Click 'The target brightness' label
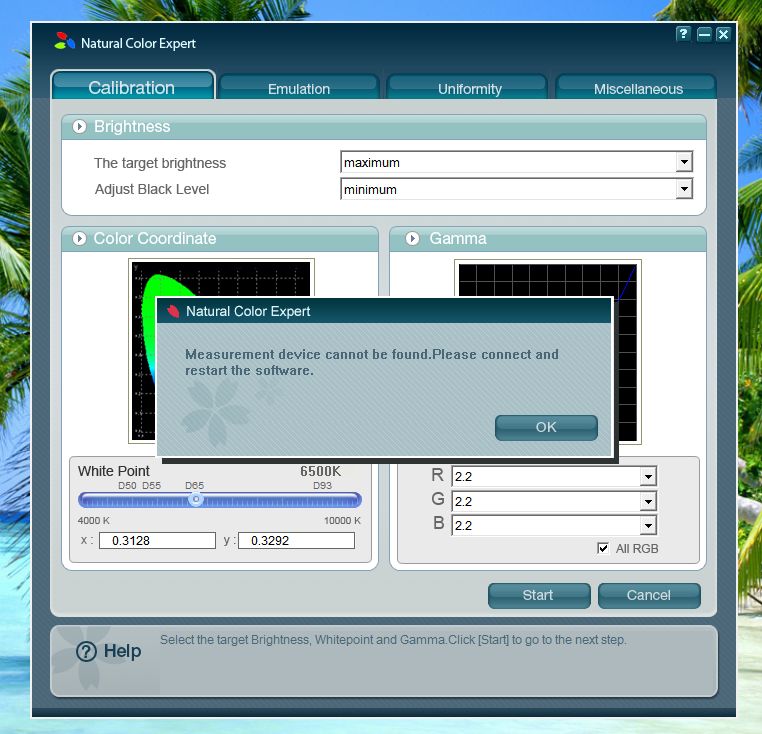 click(160, 163)
